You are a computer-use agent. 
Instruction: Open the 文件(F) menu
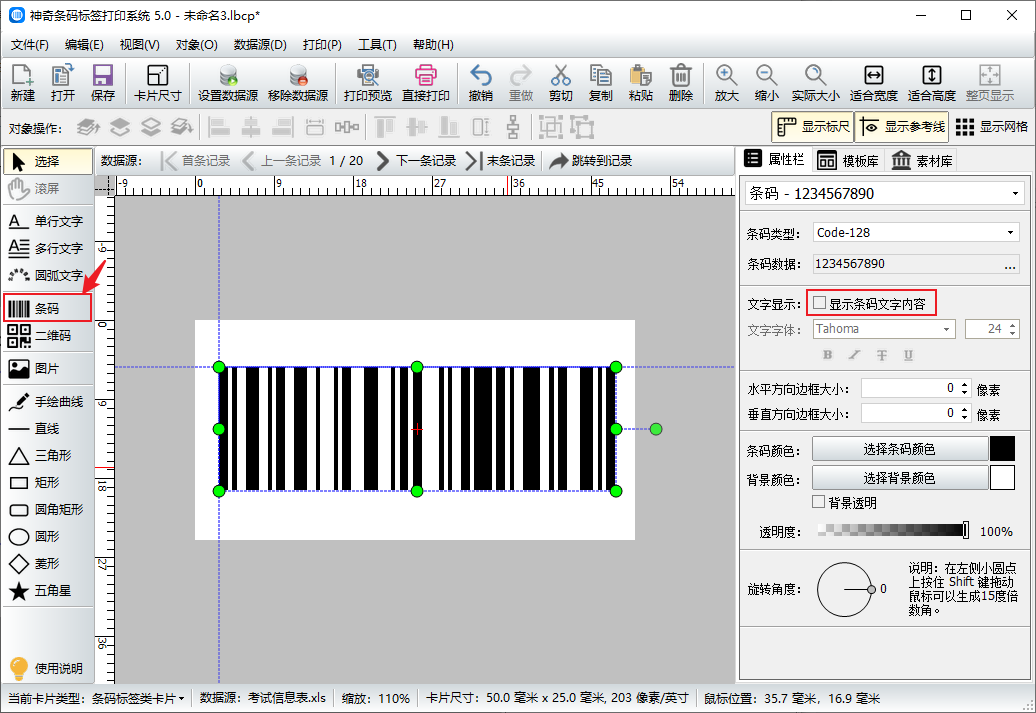coord(30,45)
